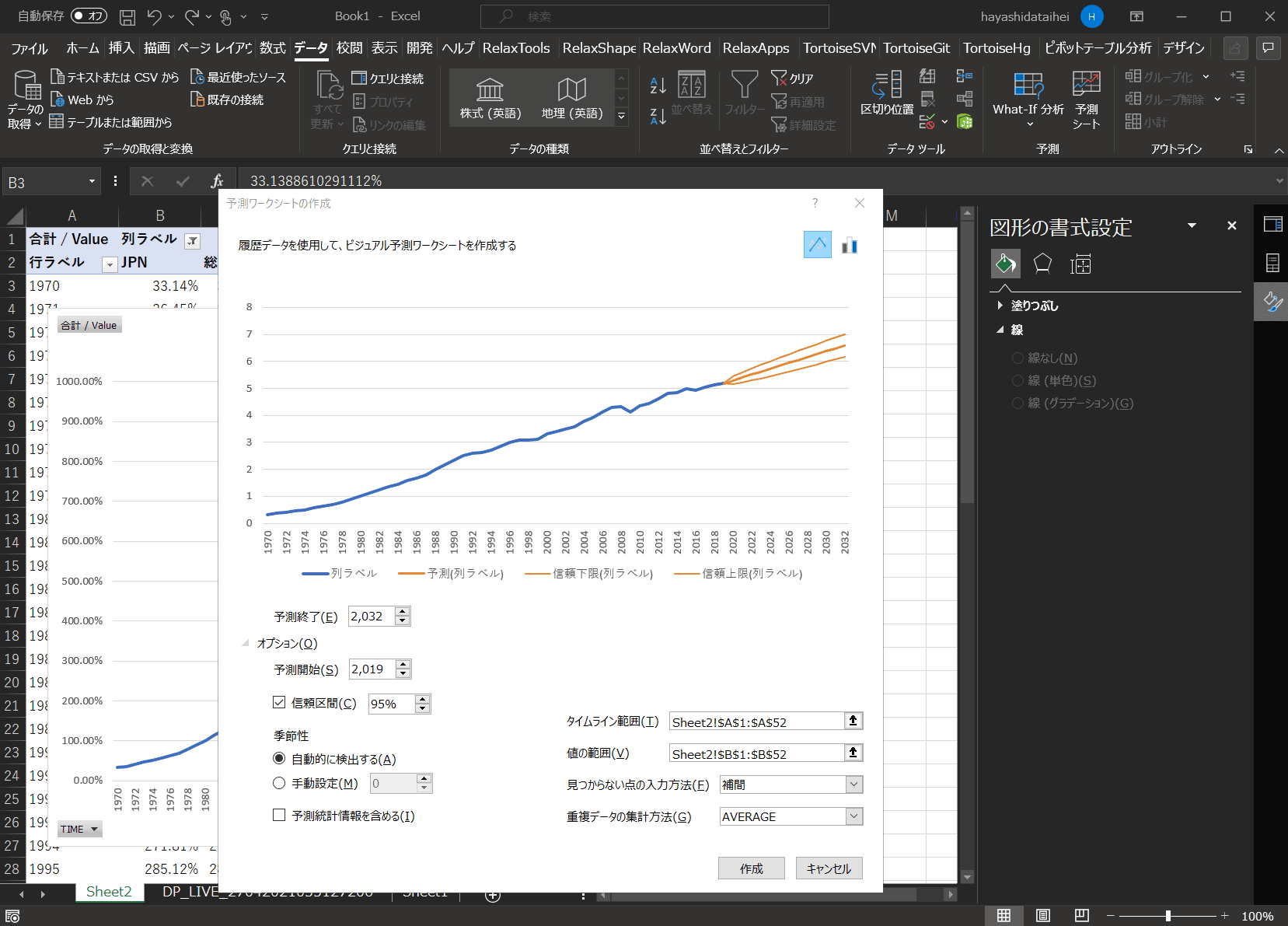This screenshot has height=926, width=1288.
Task: Open Size & Properties icon tab
Action: 1080,264
